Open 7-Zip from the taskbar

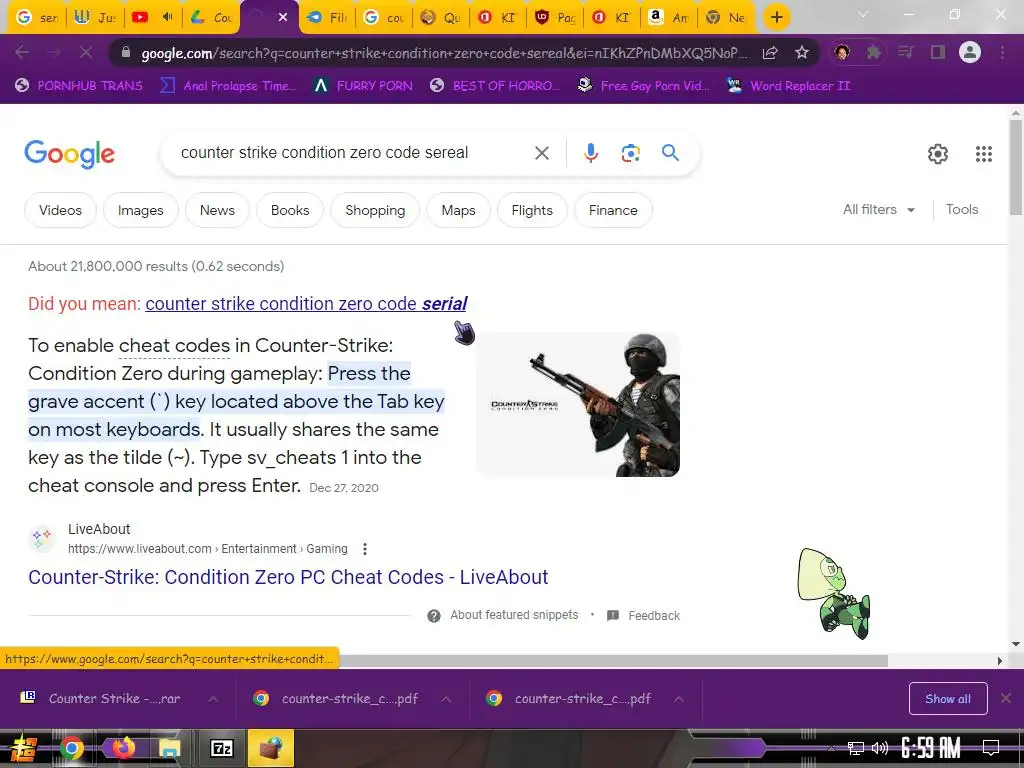pos(221,748)
